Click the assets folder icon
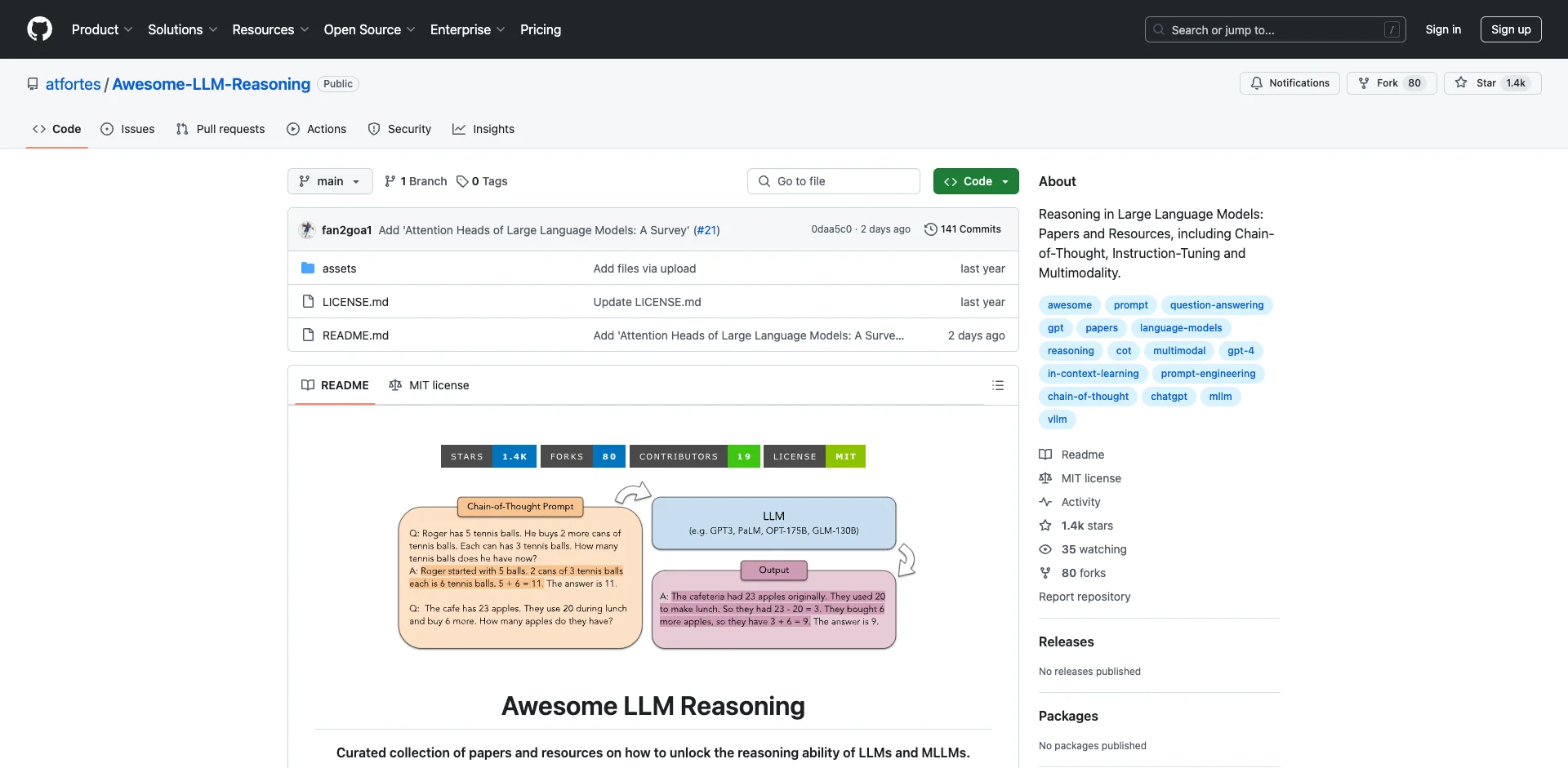Image resolution: width=1568 pixels, height=768 pixels. [308, 268]
